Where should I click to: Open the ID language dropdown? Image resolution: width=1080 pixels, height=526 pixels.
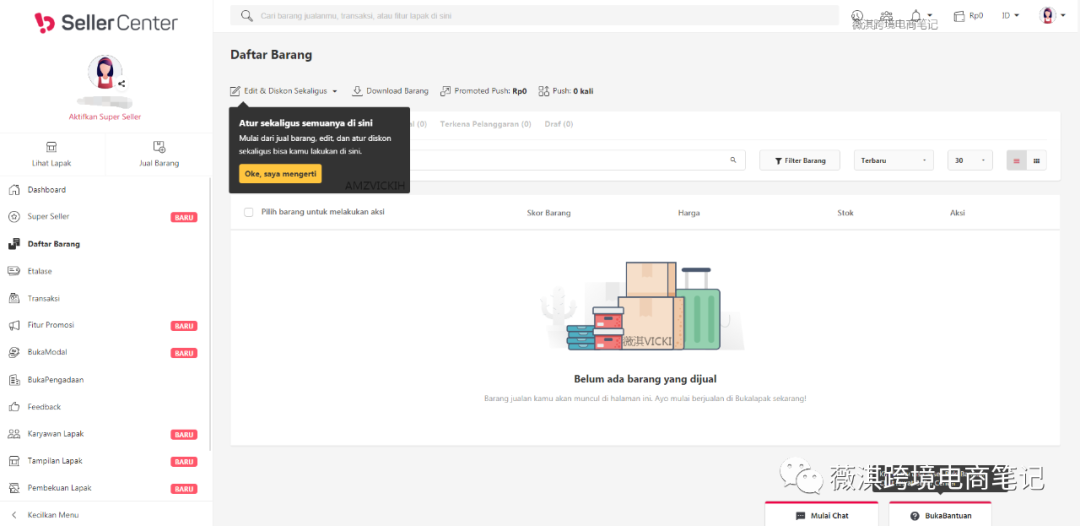[x=1010, y=15]
